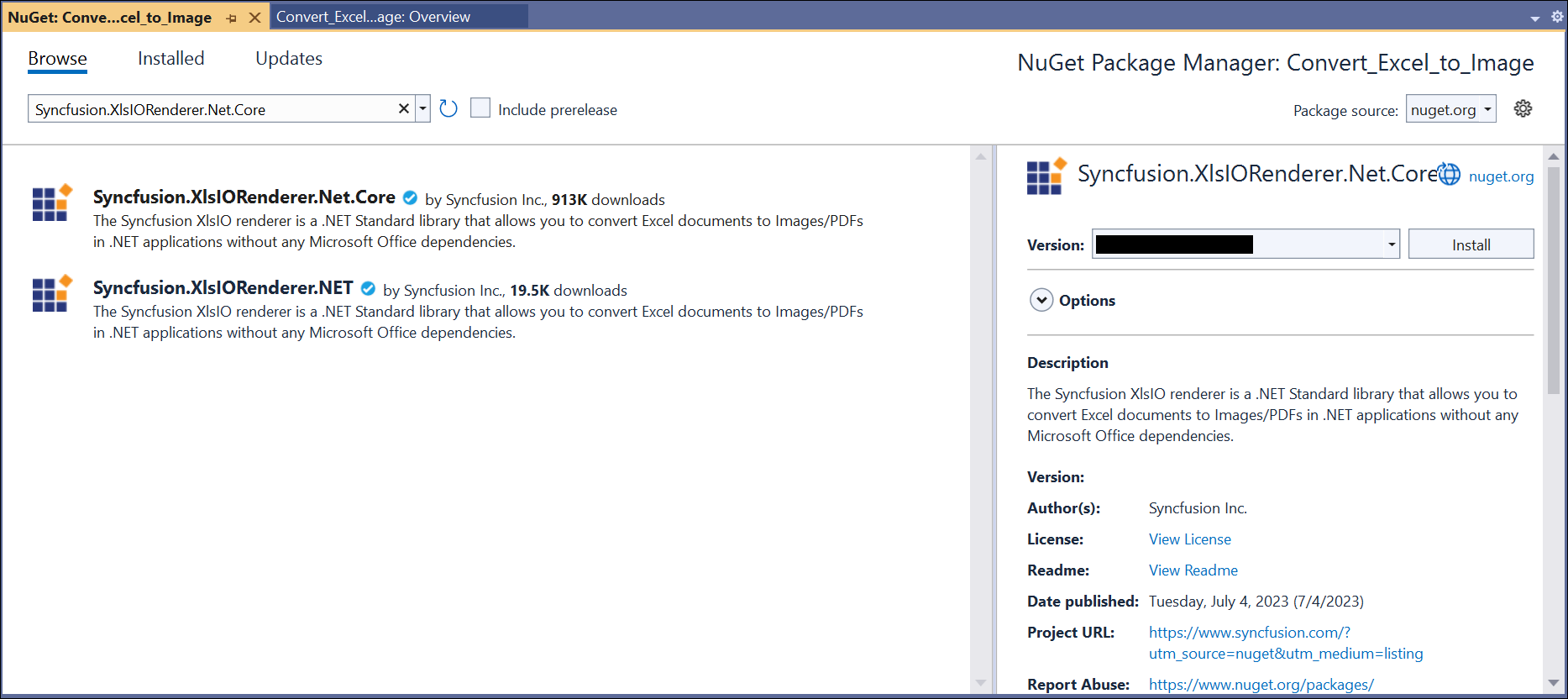
Task: Click the Syncfusion.XlsIORenderer.NET package icon in list
Action: (52, 293)
